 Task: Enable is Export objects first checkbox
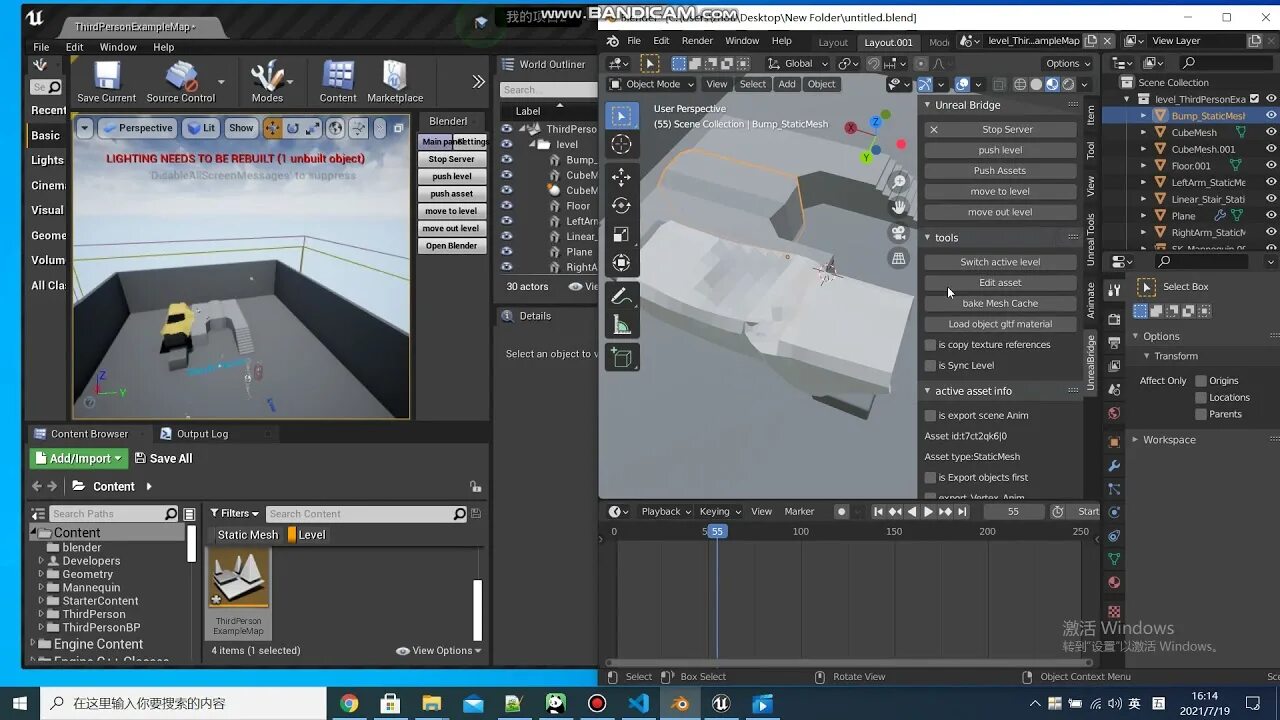930,478
